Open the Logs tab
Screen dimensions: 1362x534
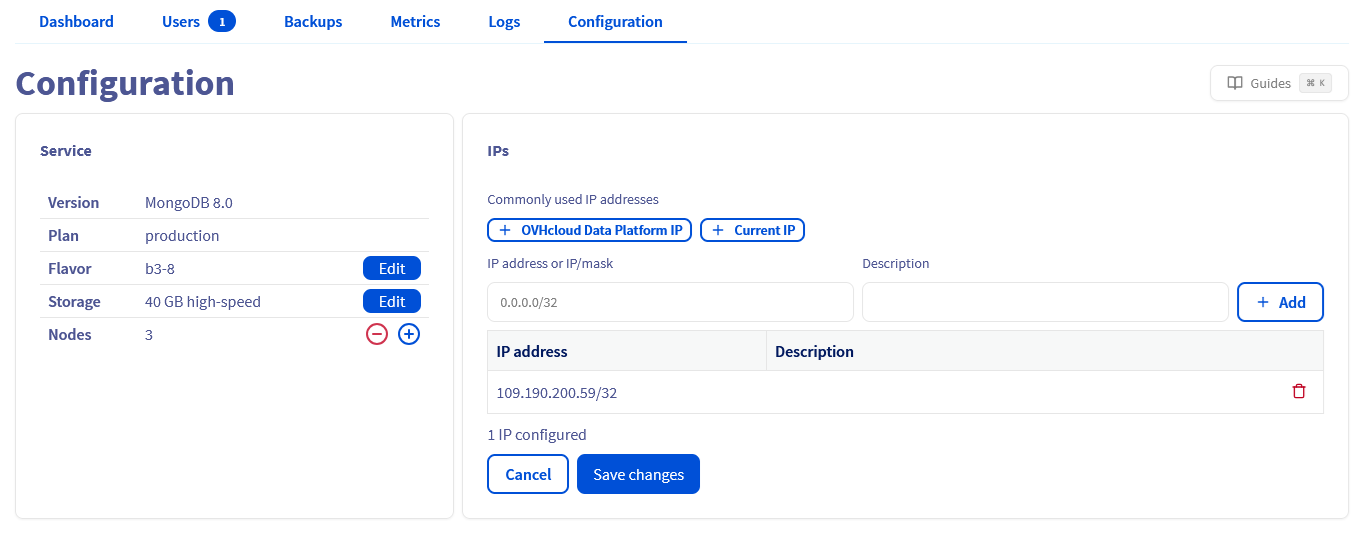coord(504,21)
